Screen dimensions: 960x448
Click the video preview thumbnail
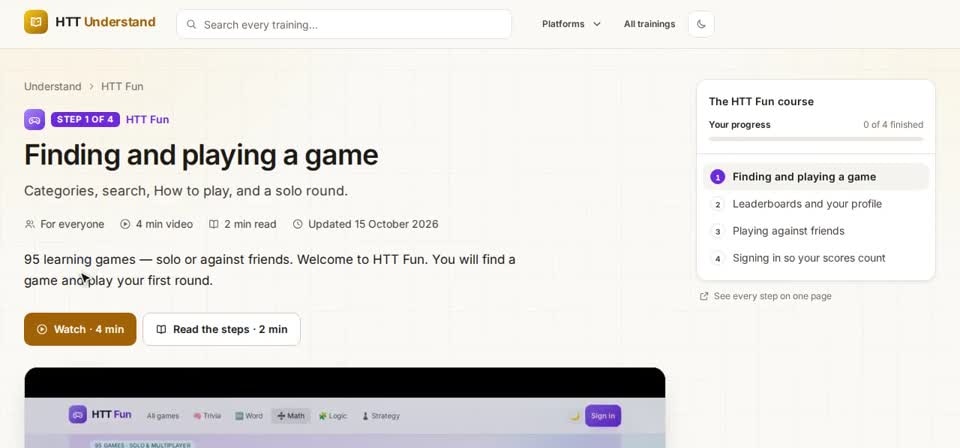345,408
